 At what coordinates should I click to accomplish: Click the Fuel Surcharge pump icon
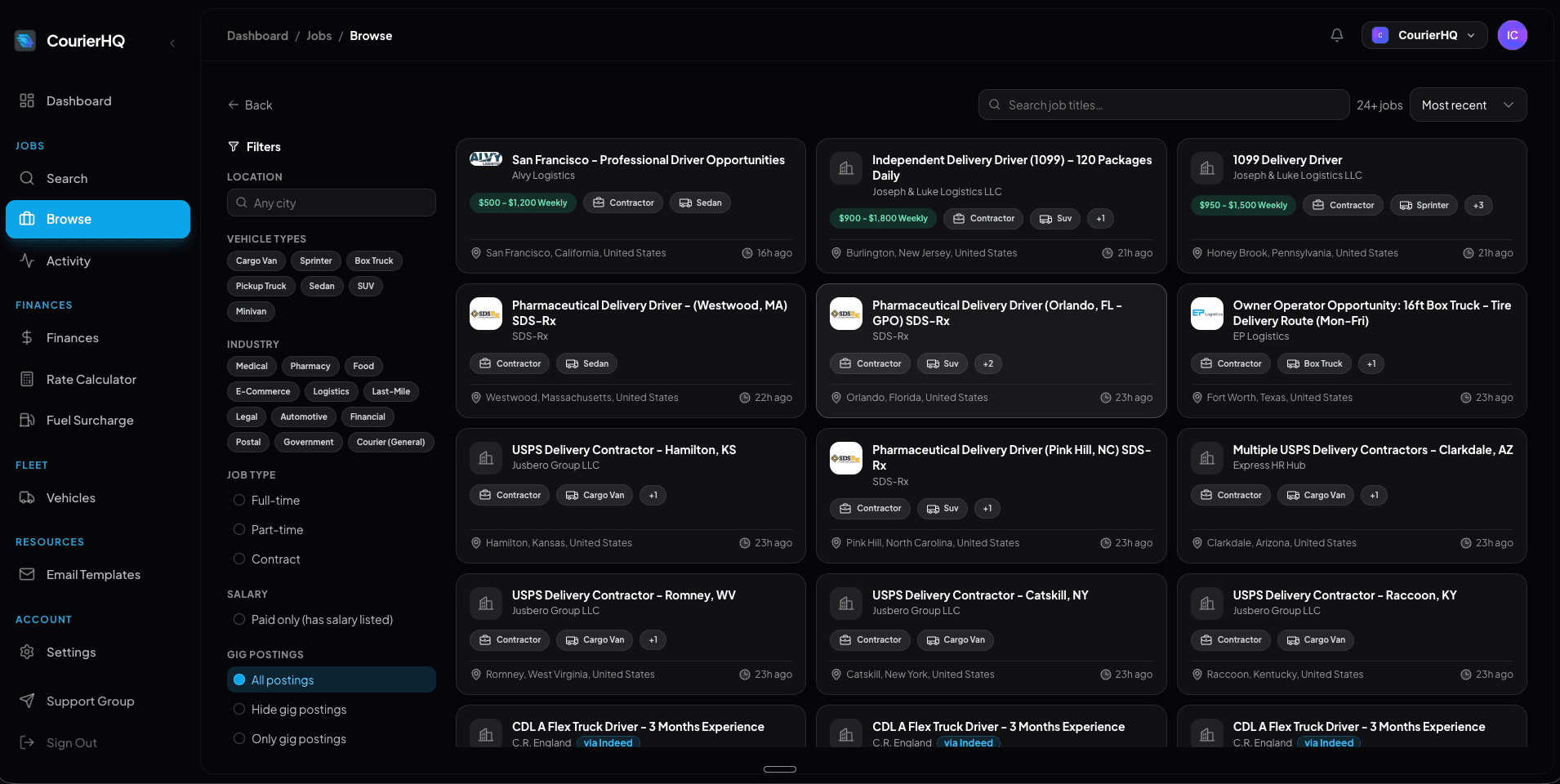[27, 420]
